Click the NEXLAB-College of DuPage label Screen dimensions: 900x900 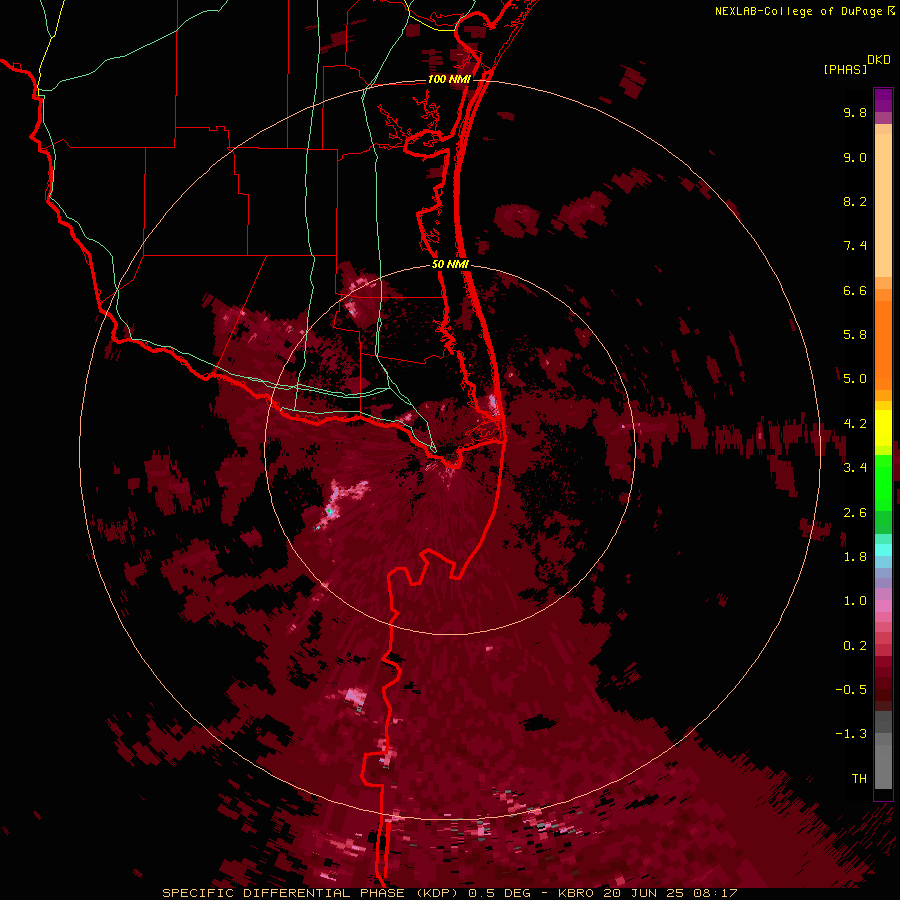pos(798,11)
